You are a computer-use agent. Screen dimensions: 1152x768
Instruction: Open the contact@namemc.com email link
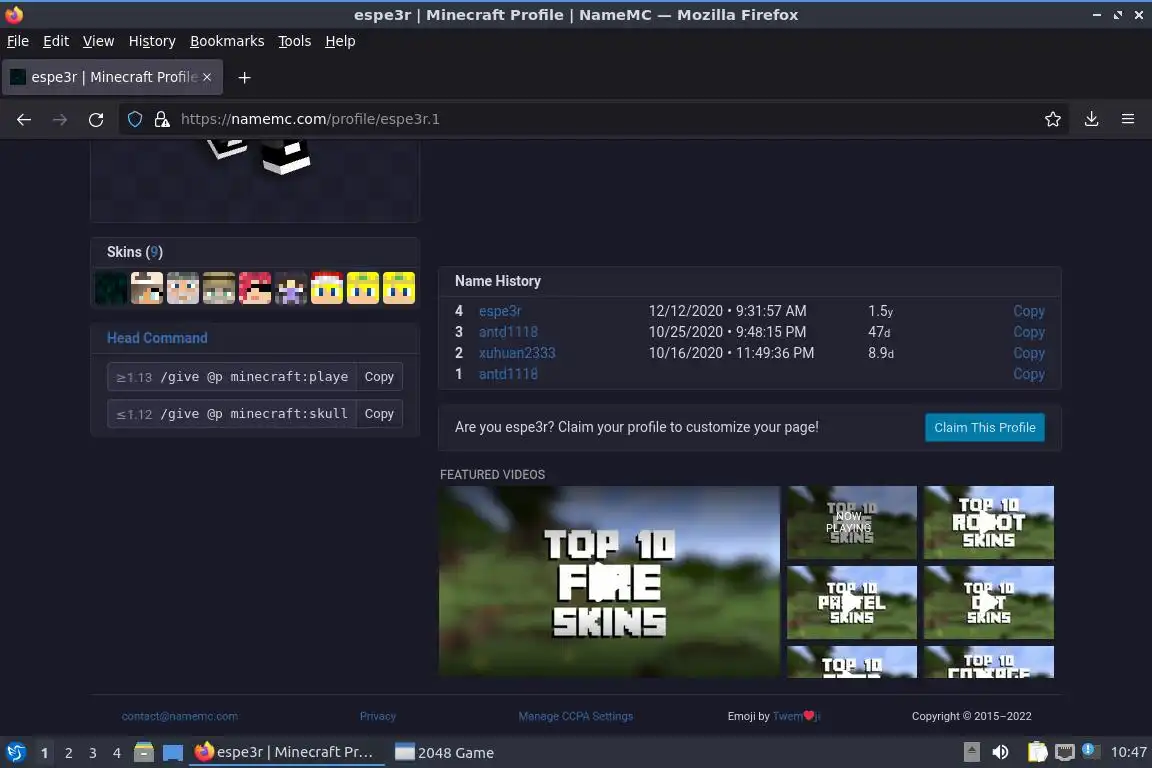tap(179, 716)
